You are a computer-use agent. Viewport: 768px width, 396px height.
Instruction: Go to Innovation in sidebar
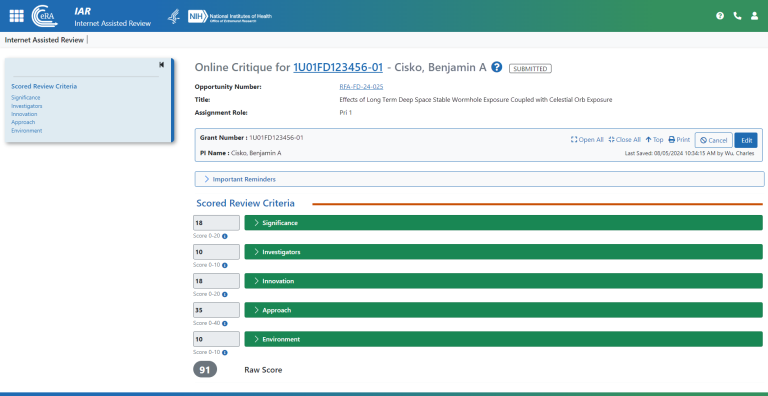click(24, 114)
